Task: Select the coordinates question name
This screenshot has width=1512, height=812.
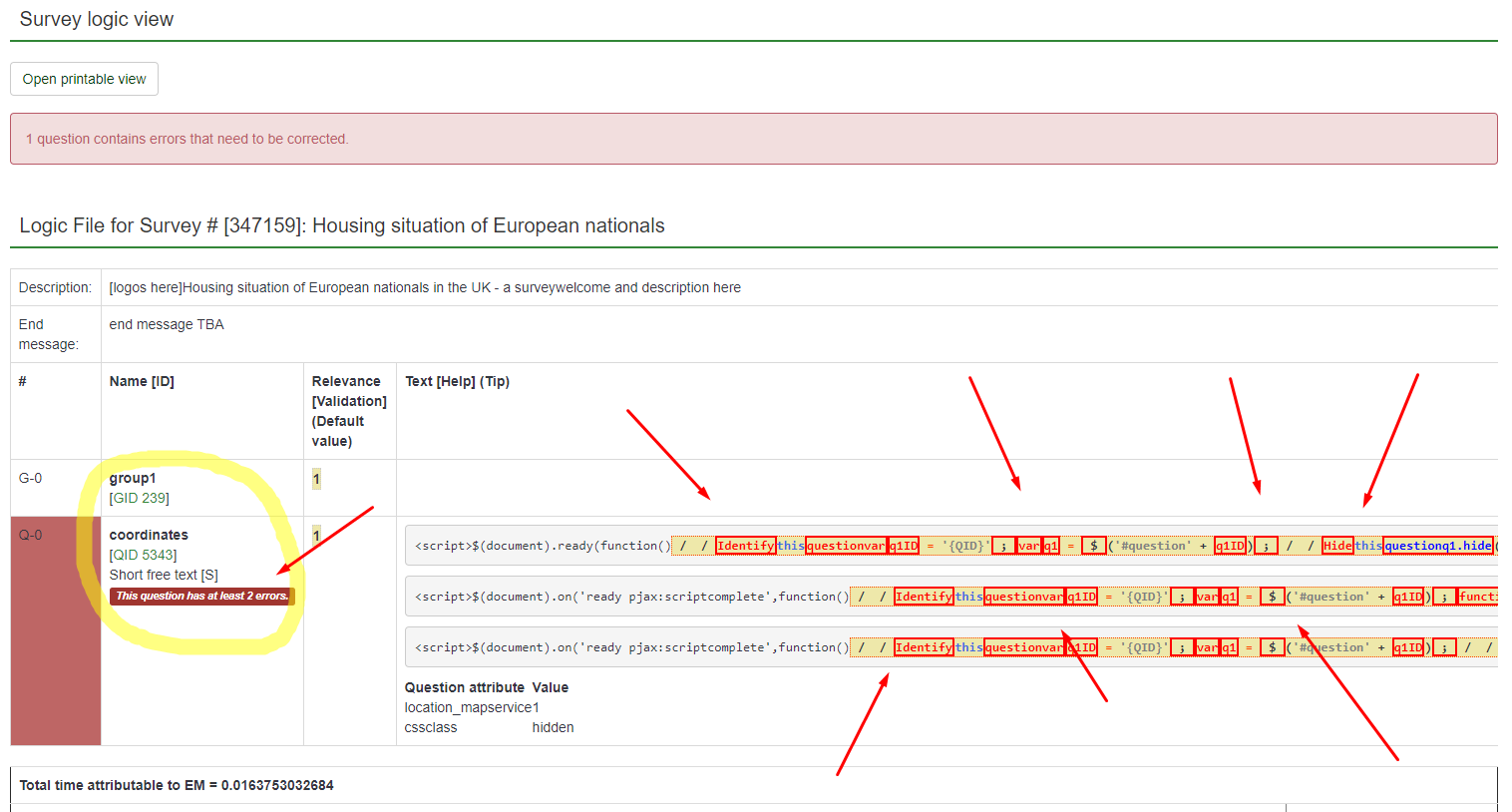Action: pyautogui.click(x=149, y=535)
